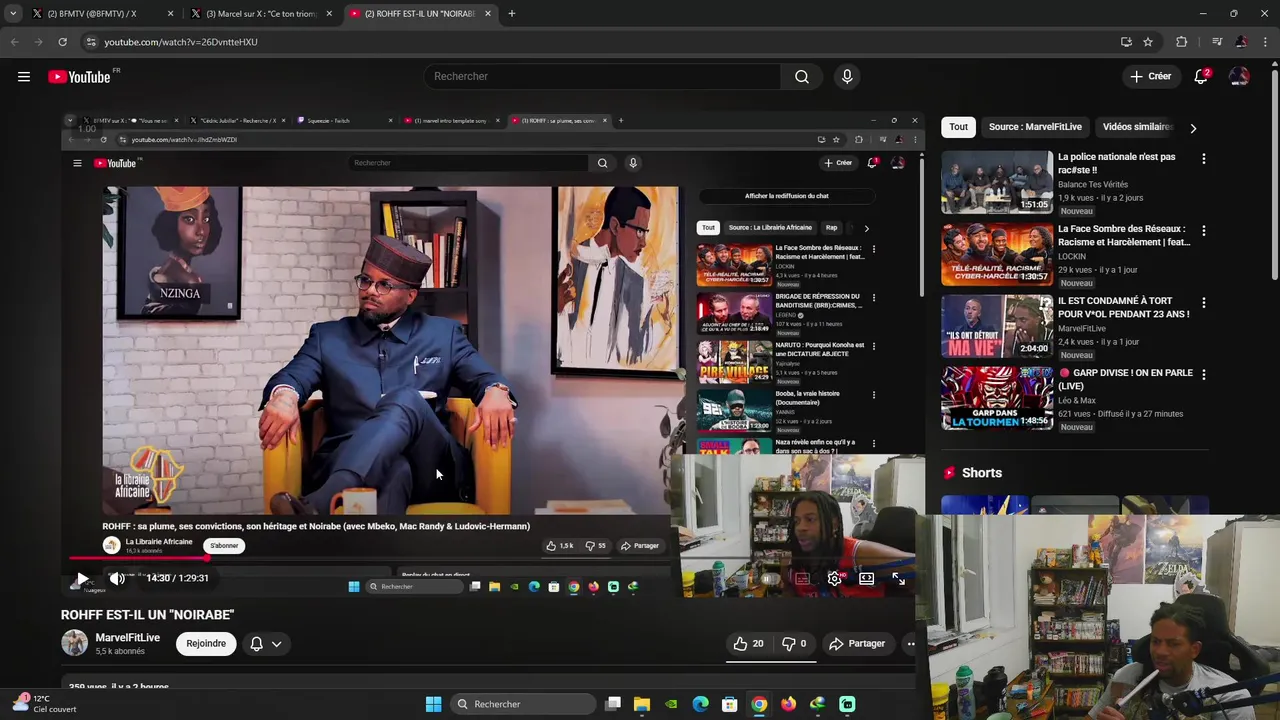
Task: Open new browser tab with plus
Action: point(511,14)
